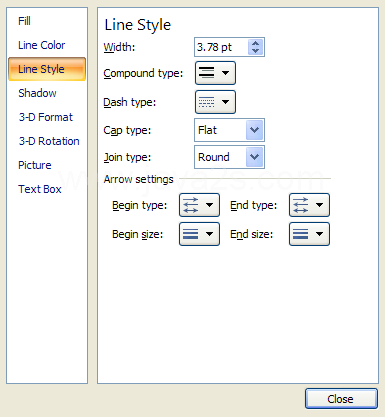Click the End type label
Viewport: 385px width, 417px height.
click(254, 205)
